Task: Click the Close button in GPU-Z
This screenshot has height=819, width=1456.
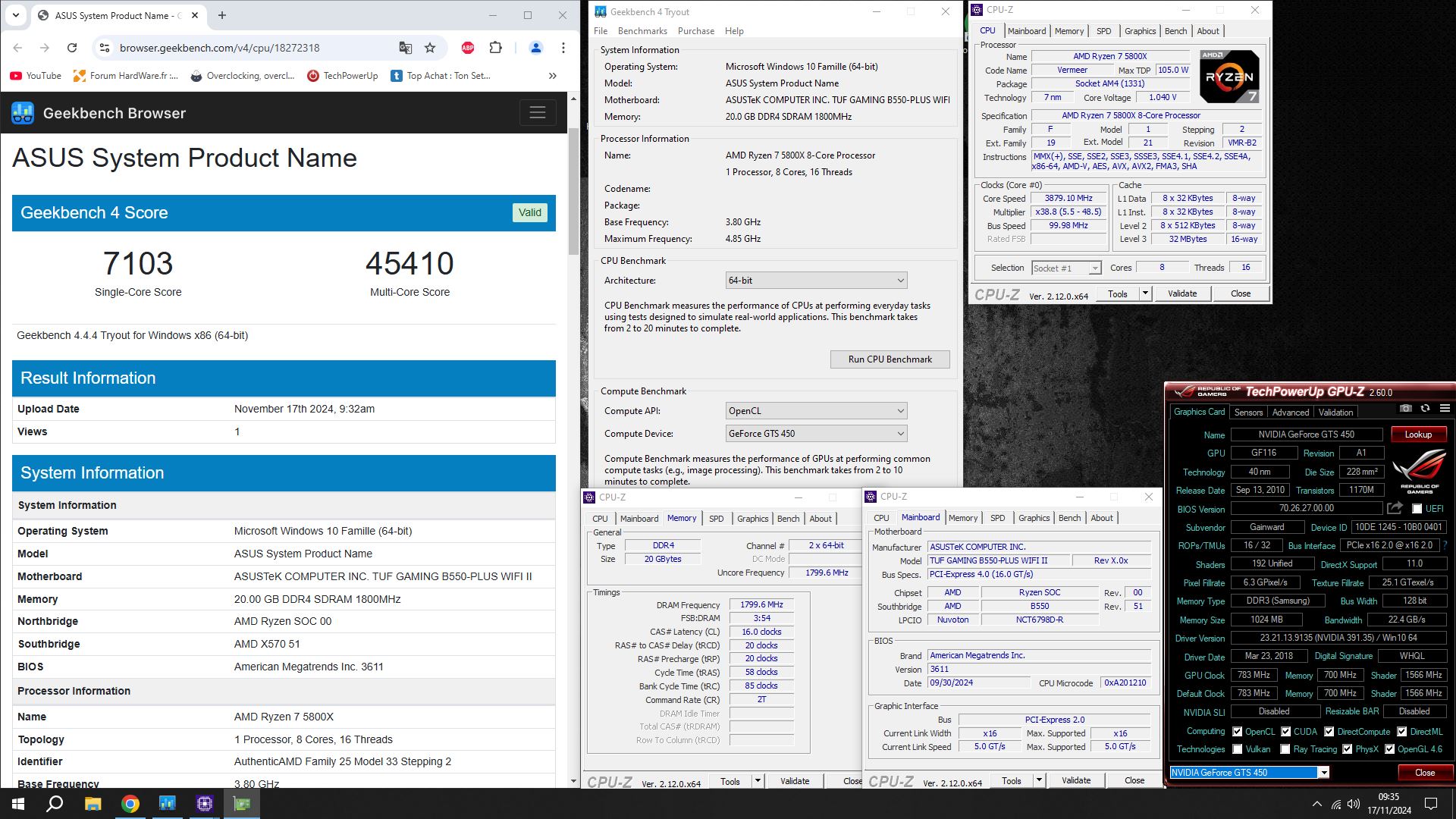Action: [x=1425, y=773]
